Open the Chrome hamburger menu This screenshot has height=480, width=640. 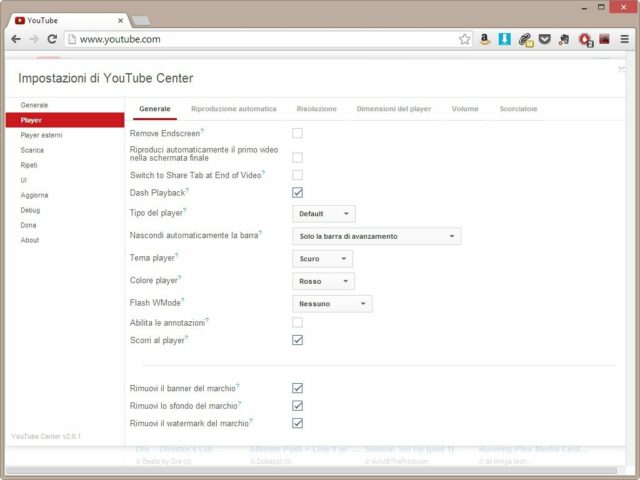624,39
